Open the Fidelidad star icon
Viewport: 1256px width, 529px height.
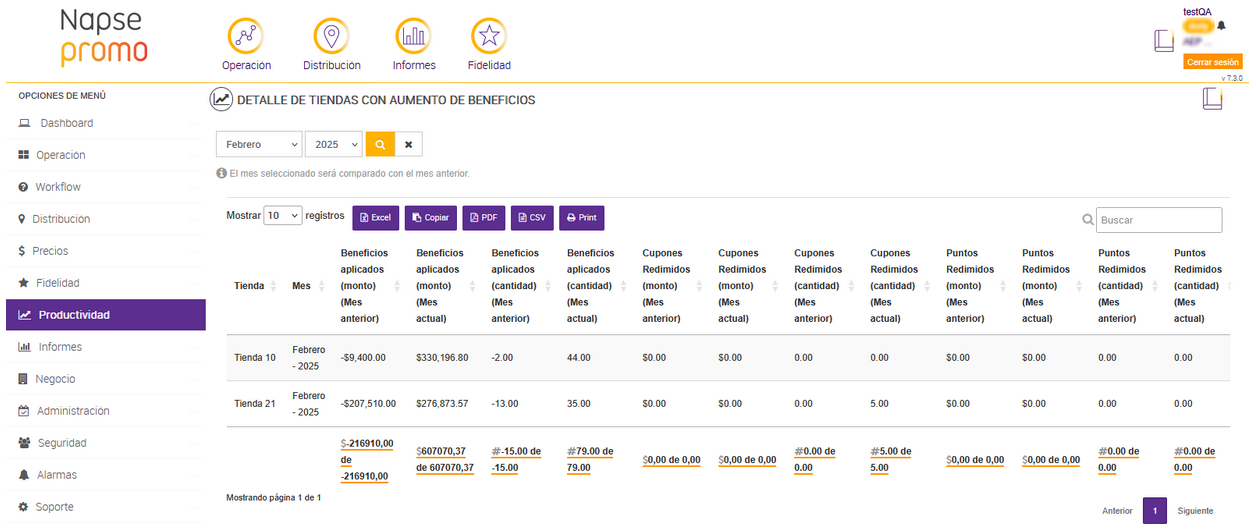(x=489, y=37)
